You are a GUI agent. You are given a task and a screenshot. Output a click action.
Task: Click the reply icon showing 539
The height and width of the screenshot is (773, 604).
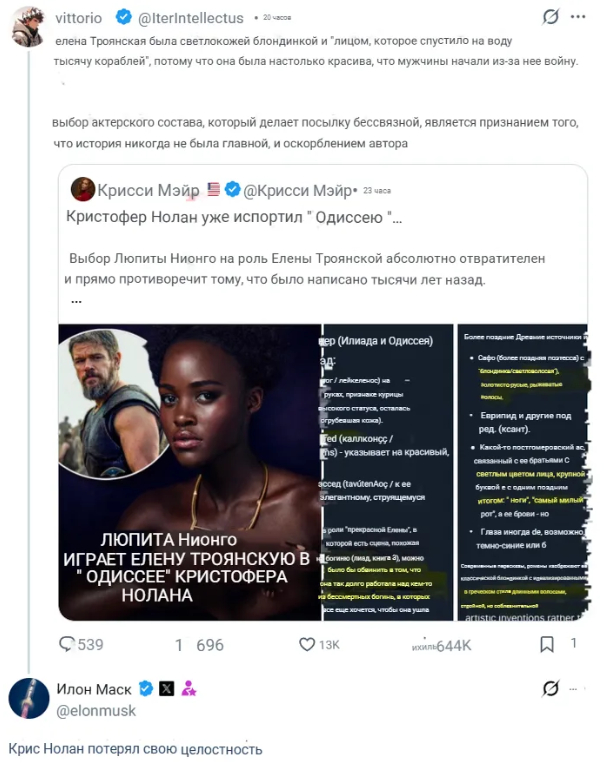tap(68, 645)
